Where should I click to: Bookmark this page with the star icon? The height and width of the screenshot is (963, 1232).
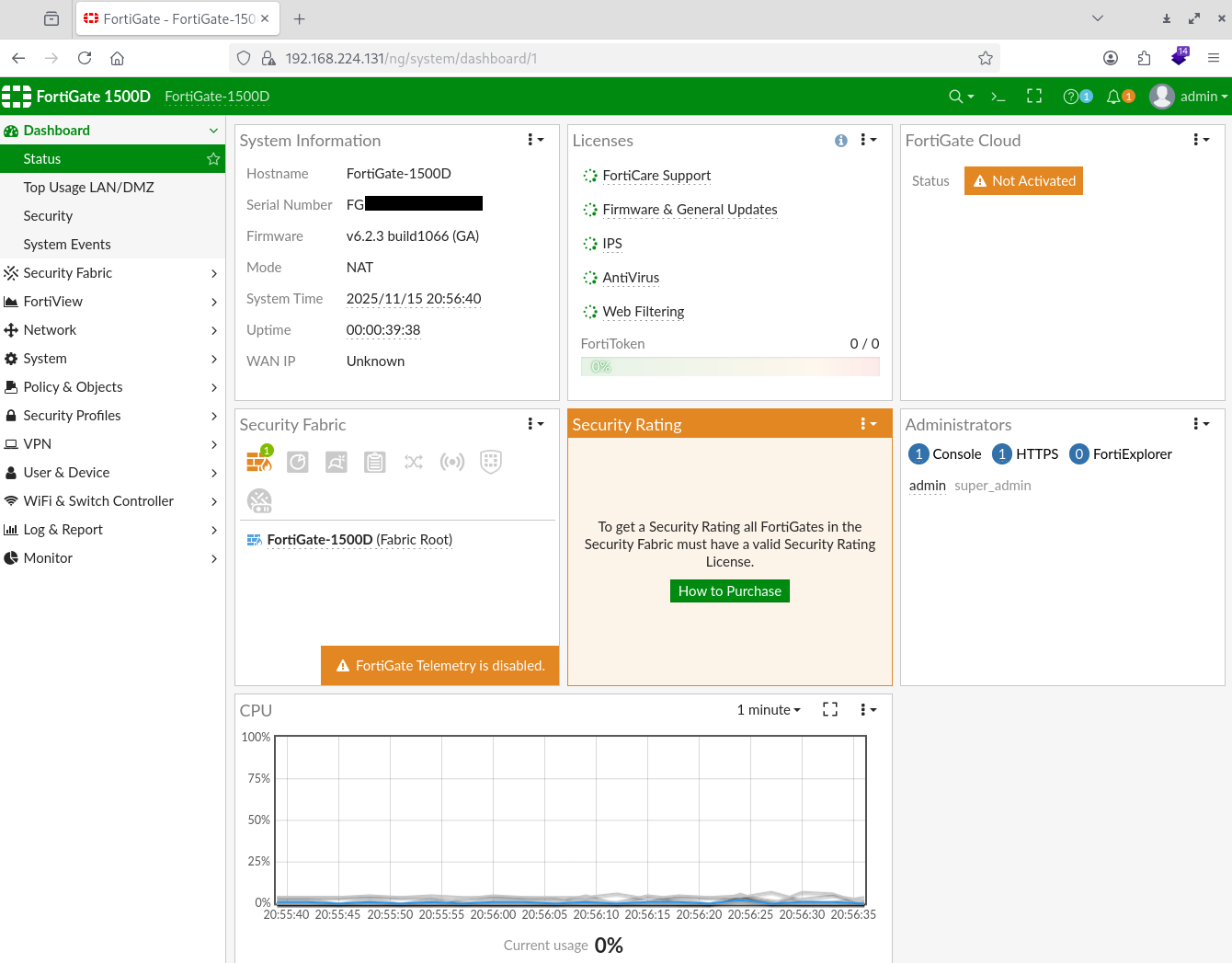coord(986,59)
